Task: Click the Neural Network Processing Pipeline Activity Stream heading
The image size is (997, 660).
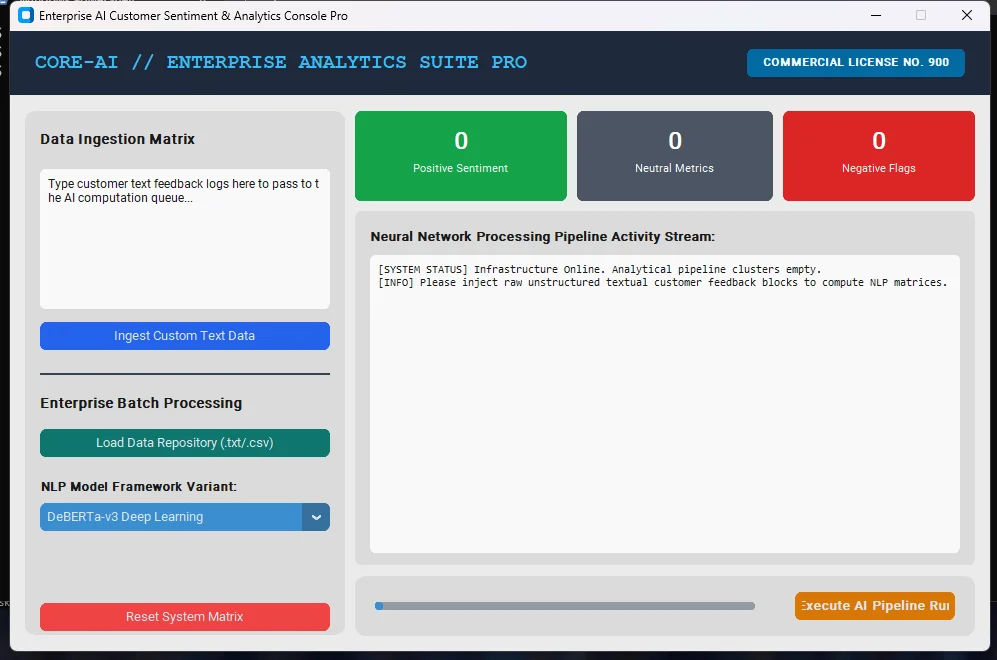Action: click(542, 237)
